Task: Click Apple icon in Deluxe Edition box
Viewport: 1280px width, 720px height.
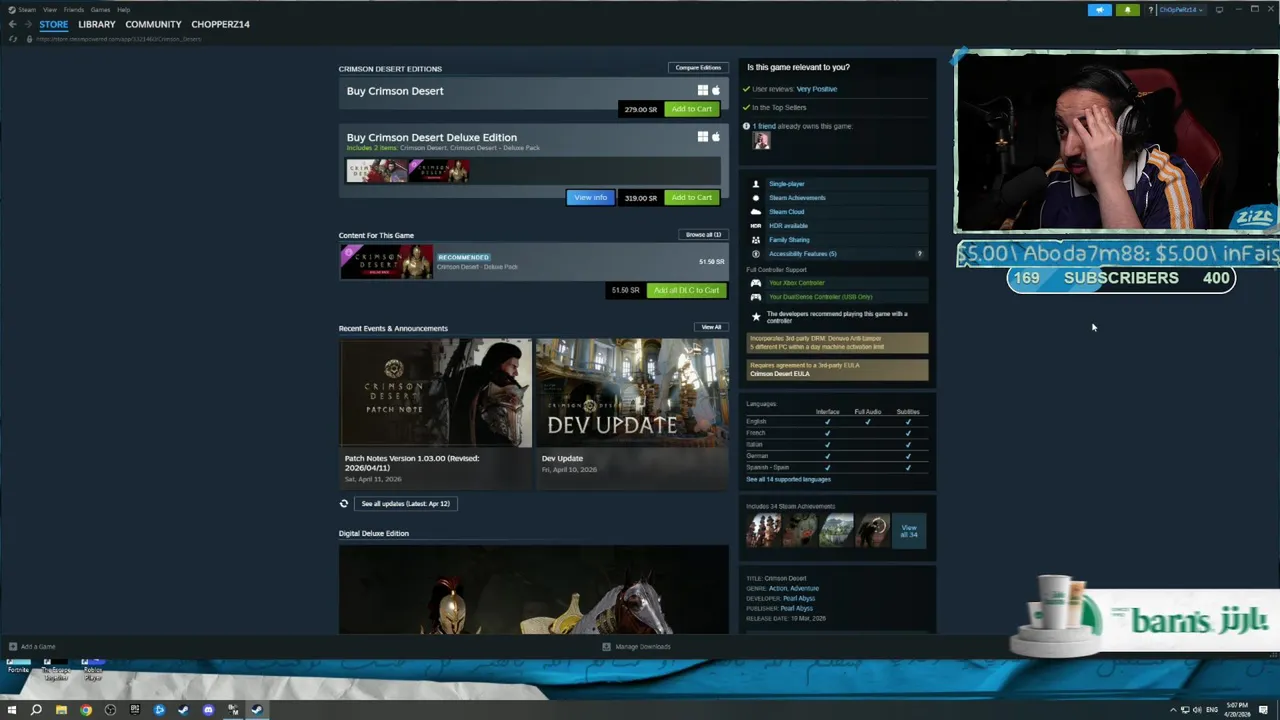Action: tap(715, 136)
